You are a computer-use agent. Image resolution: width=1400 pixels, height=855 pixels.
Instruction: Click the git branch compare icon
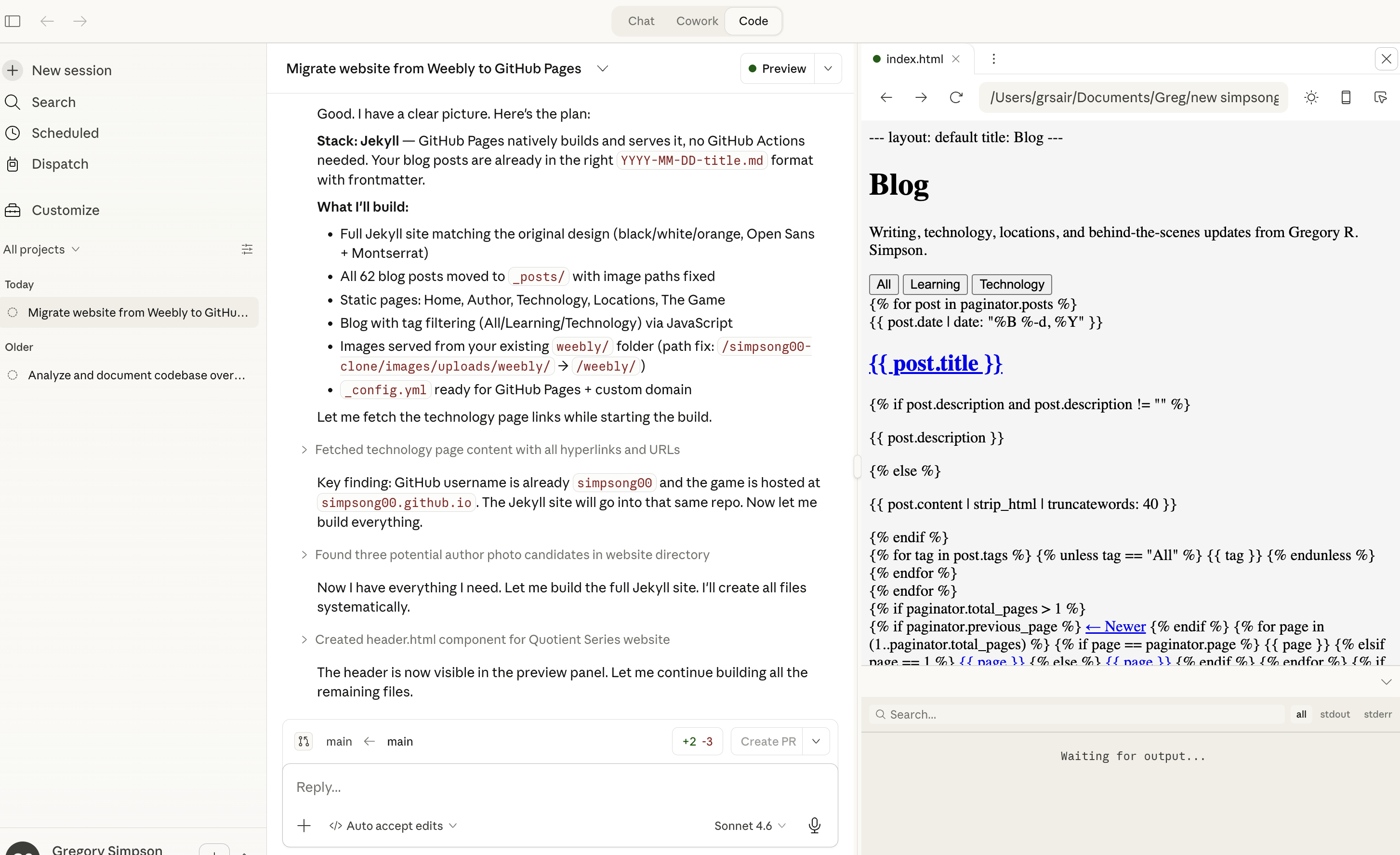[304, 741]
